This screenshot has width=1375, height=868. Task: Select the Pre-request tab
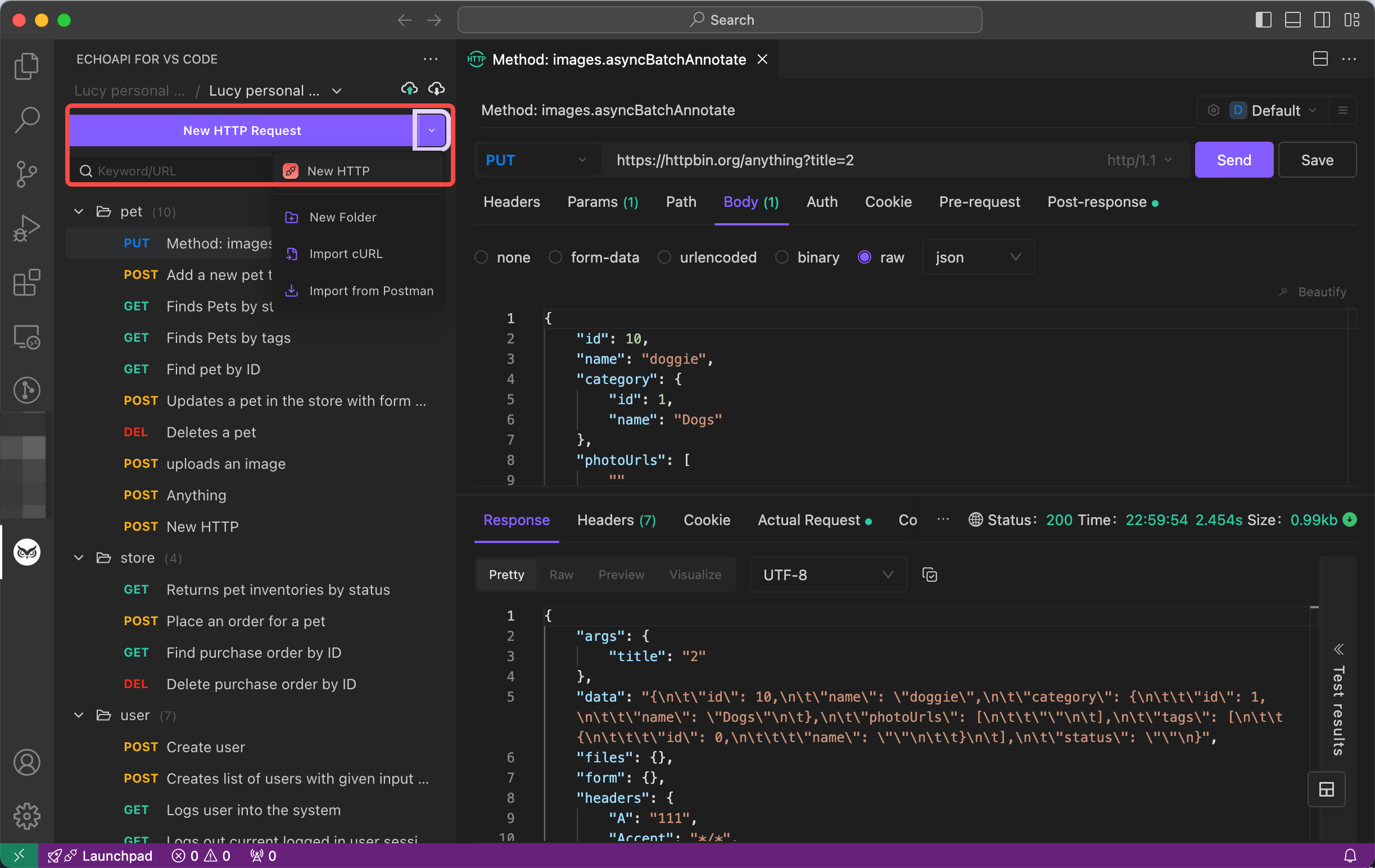980,202
